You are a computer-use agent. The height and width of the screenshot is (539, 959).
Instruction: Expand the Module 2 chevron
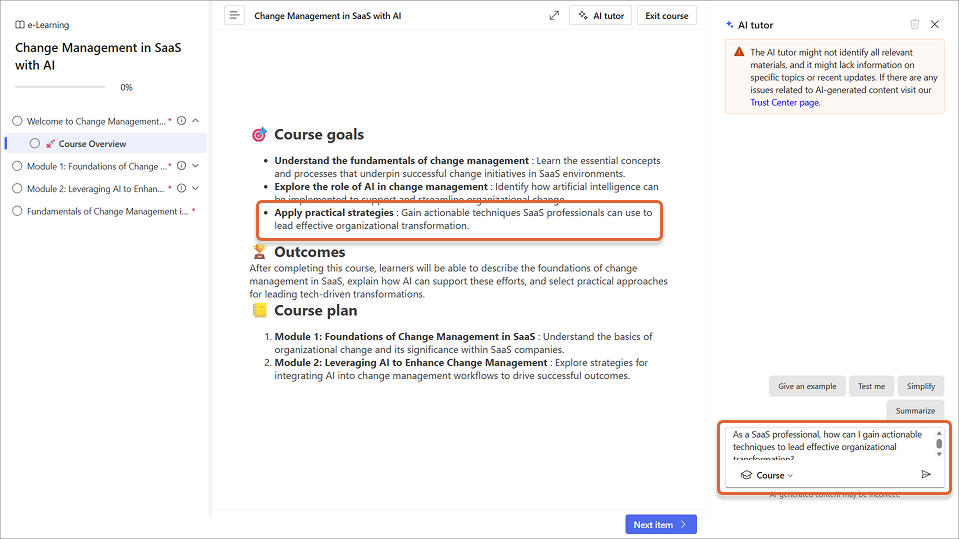(196, 188)
